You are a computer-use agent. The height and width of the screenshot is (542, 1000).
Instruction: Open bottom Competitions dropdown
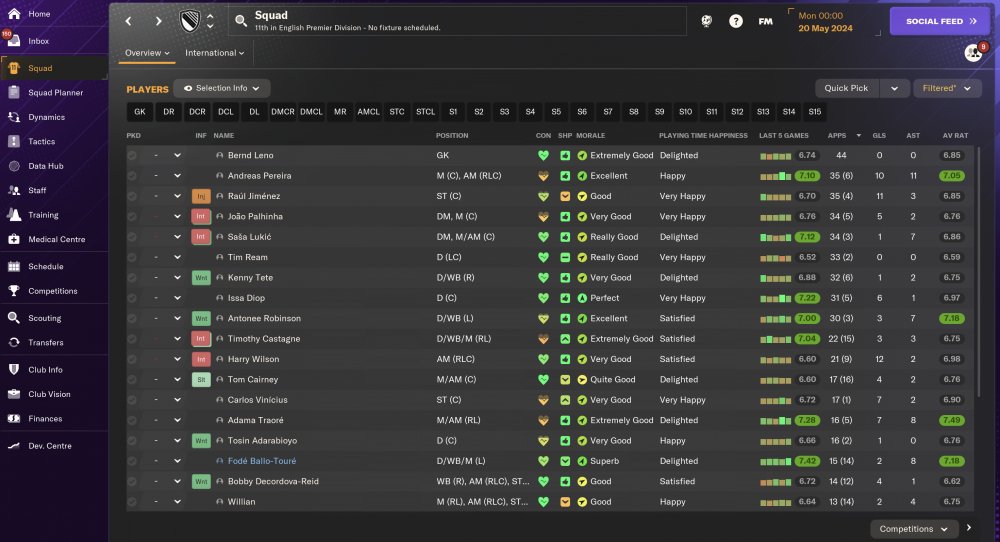tap(913, 529)
